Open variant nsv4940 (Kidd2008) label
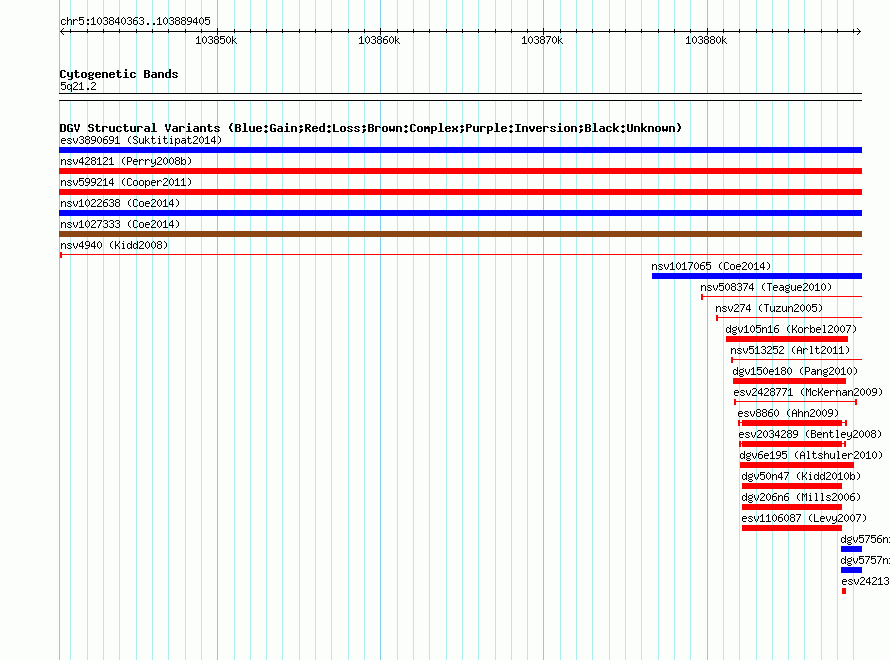Screen dimensions: 890x660 114,245
